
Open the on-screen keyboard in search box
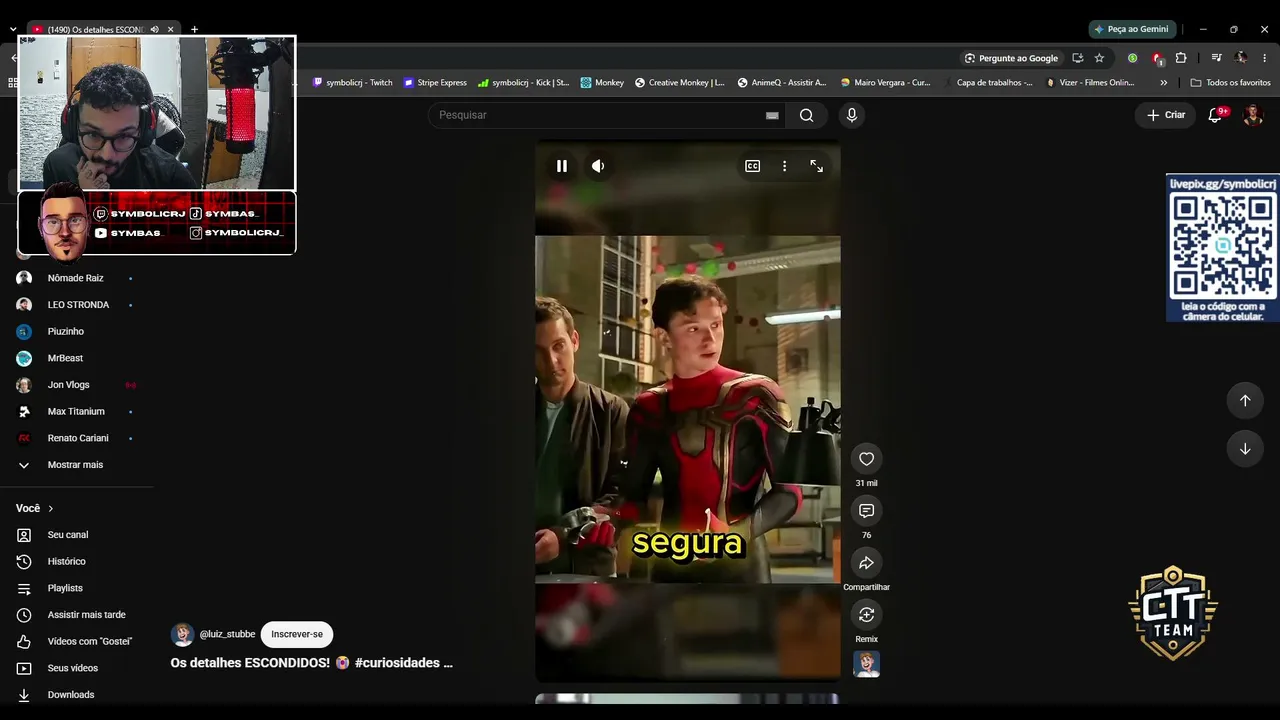click(x=772, y=115)
